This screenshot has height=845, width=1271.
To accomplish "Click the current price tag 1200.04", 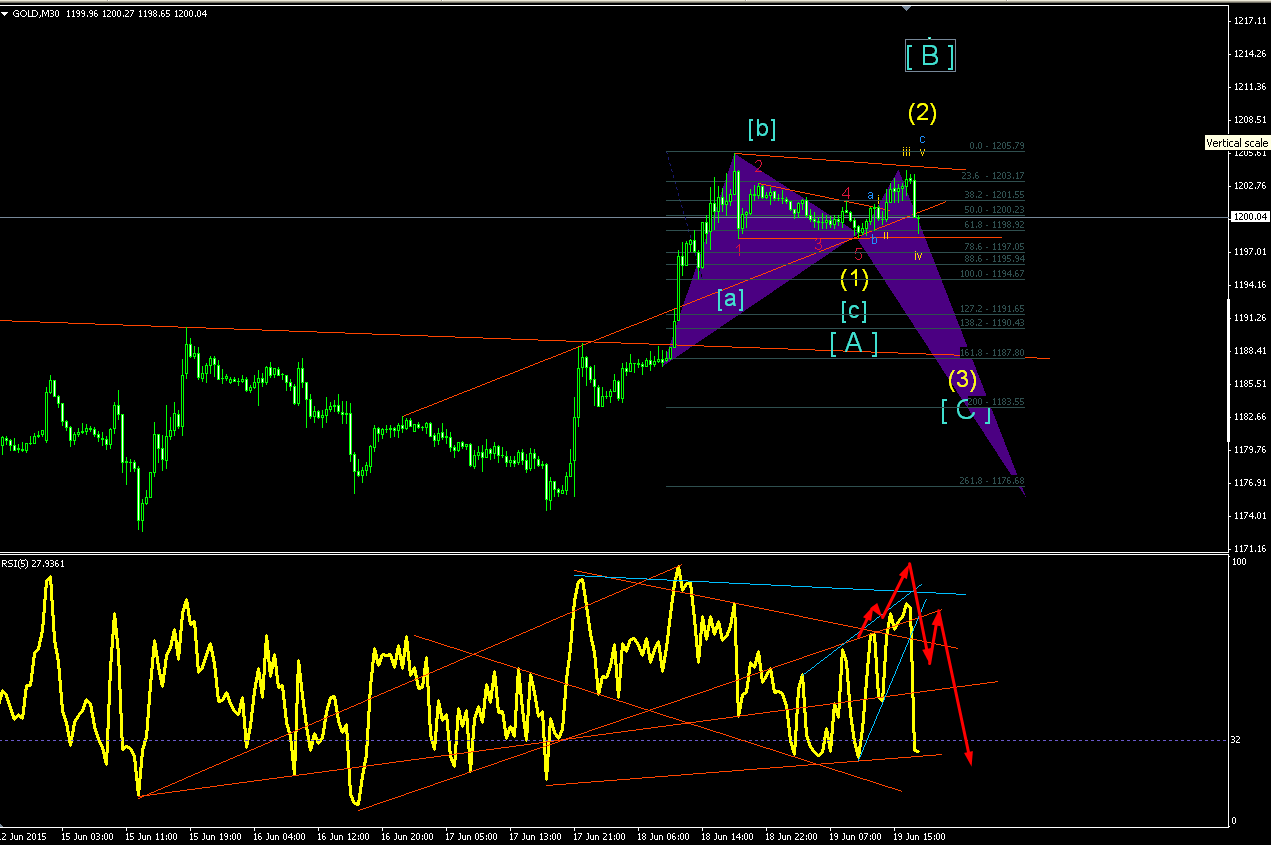I will point(1250,216).
